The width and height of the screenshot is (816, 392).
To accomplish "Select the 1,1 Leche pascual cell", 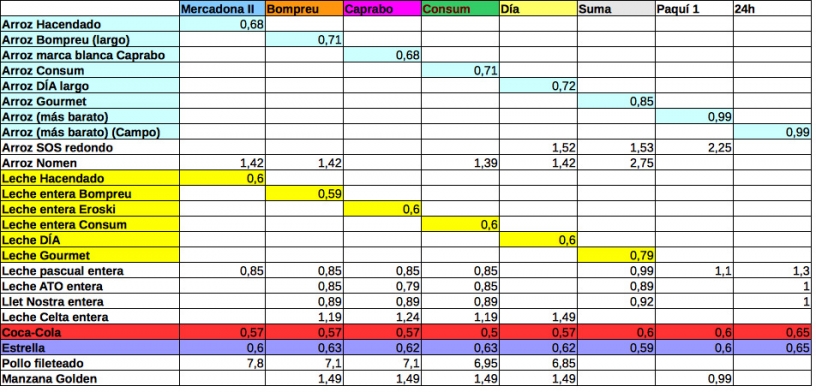I will 694,271.
